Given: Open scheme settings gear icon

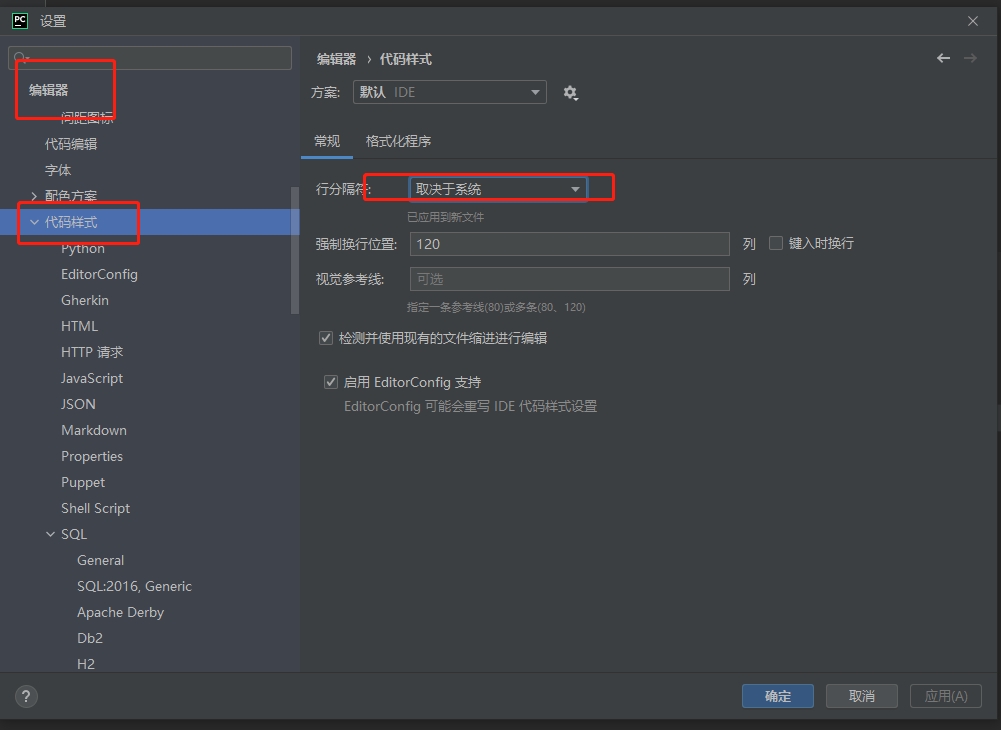Looking at the screenshot, I should [x=570, y=93].
